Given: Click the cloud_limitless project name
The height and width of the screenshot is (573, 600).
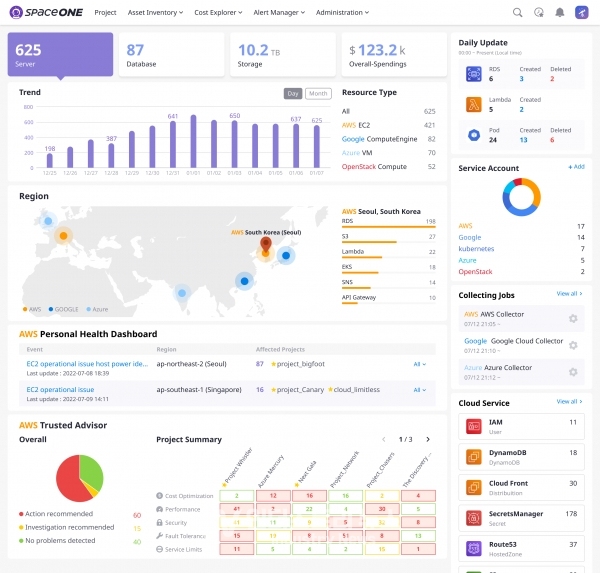Looking at the screenshot, I should click(357, 390).
